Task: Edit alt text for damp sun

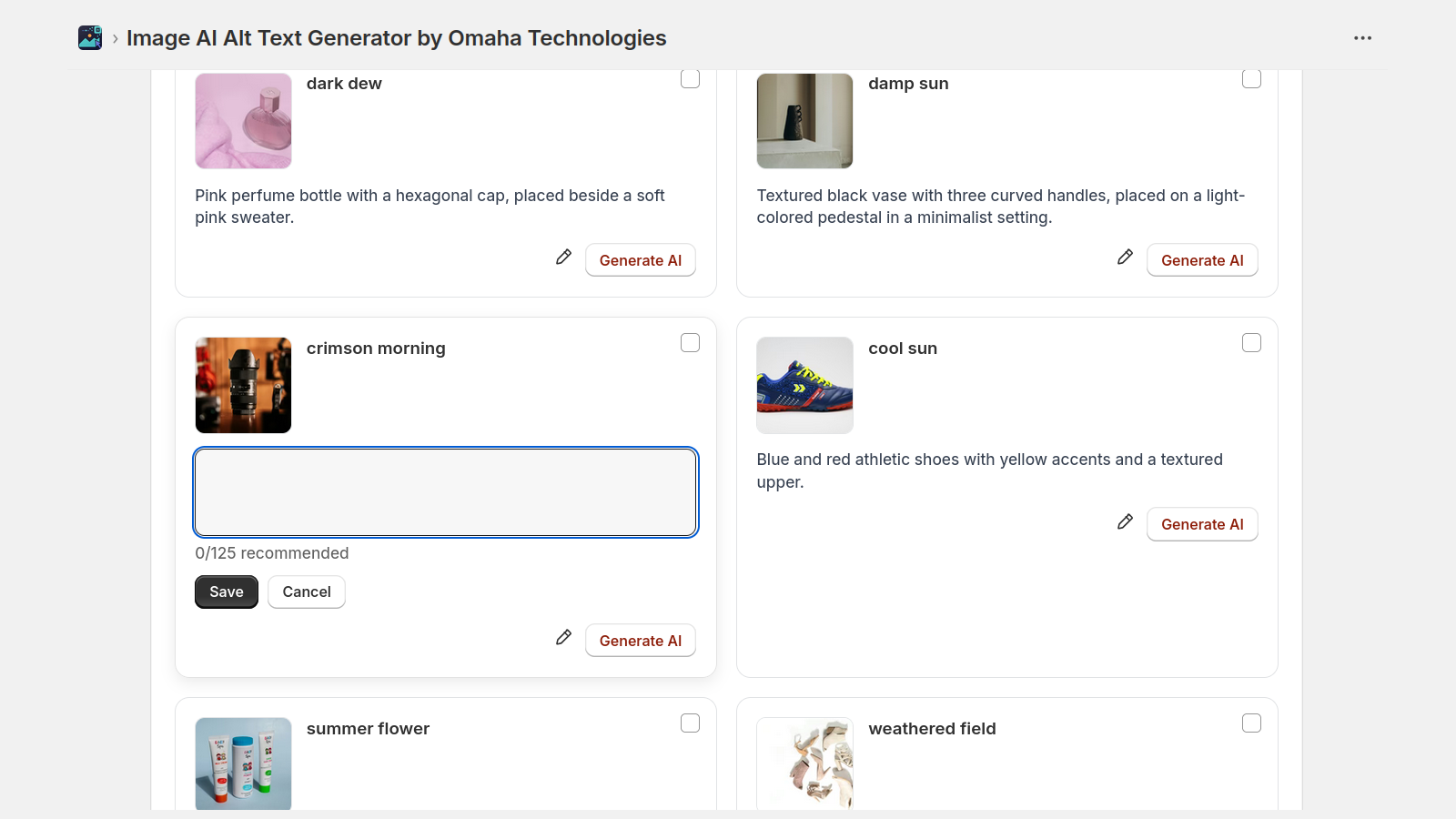Action: 1126,258
